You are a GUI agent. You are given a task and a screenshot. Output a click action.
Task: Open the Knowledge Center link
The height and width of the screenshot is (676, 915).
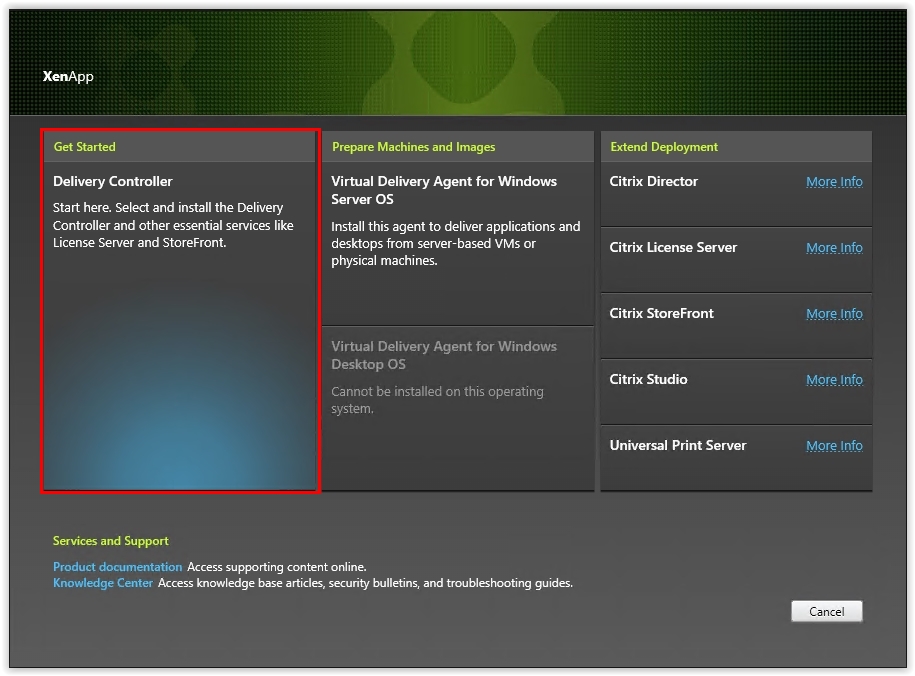103,583
